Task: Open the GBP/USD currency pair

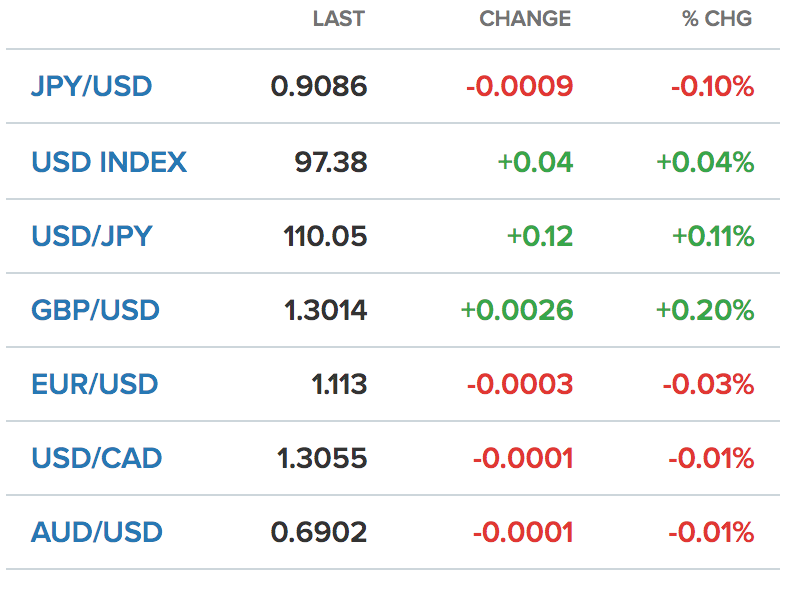Action: point(95,310)
